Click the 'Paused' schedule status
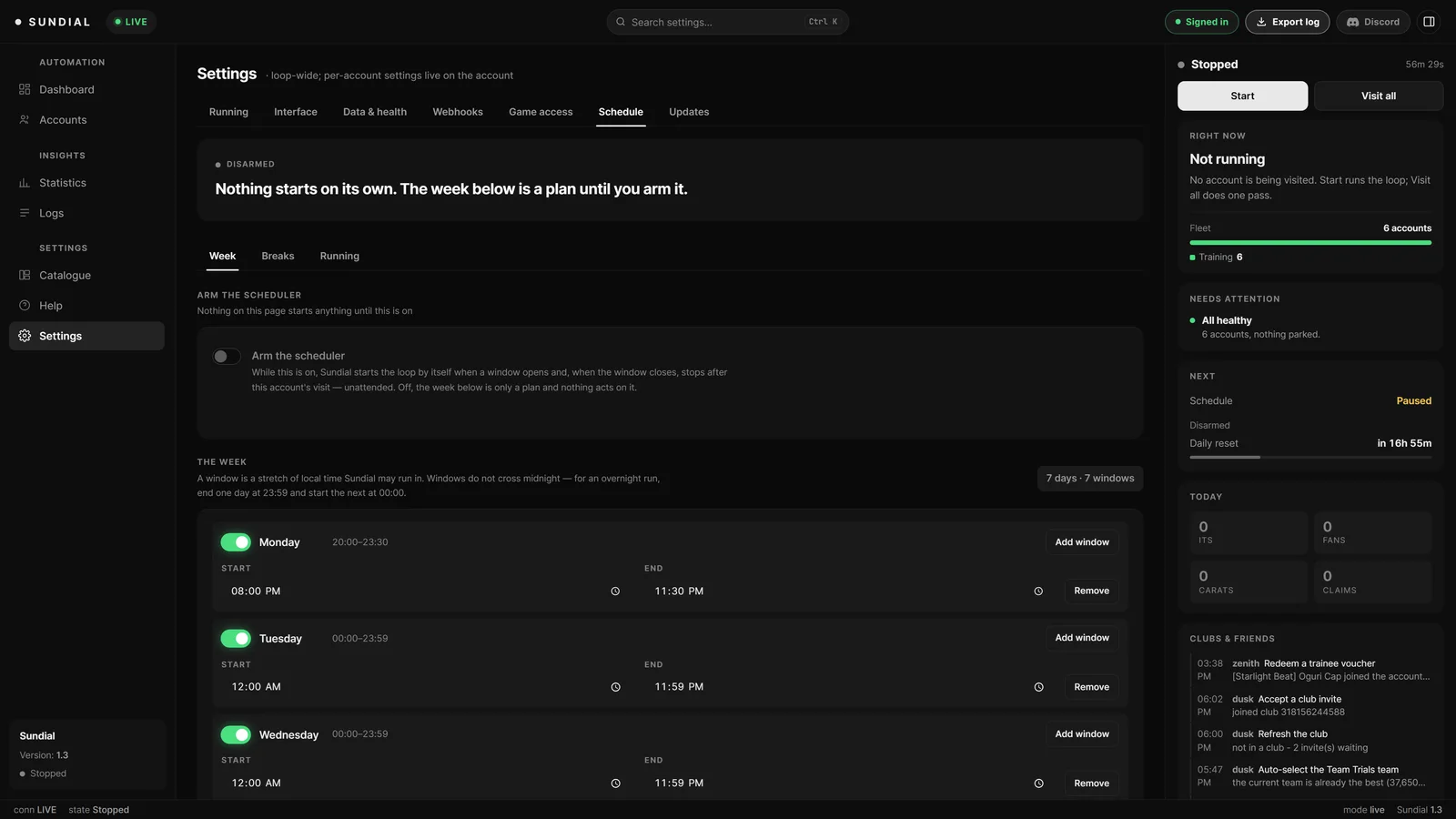 point(1413,401)
